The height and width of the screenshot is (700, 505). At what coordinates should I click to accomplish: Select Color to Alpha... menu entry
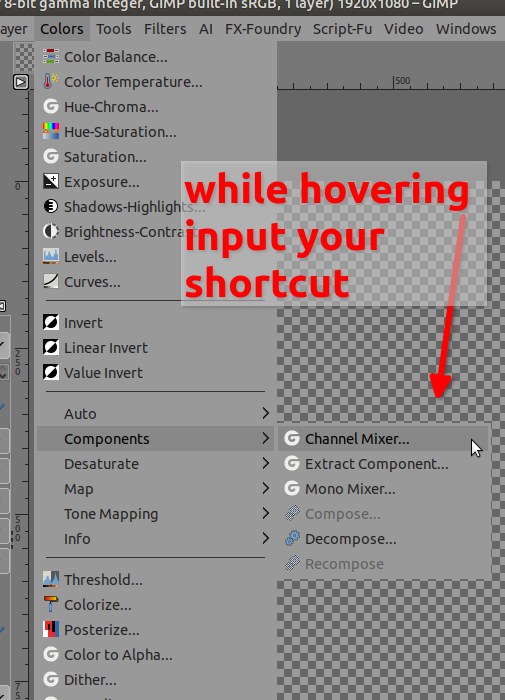click(155, 654)
